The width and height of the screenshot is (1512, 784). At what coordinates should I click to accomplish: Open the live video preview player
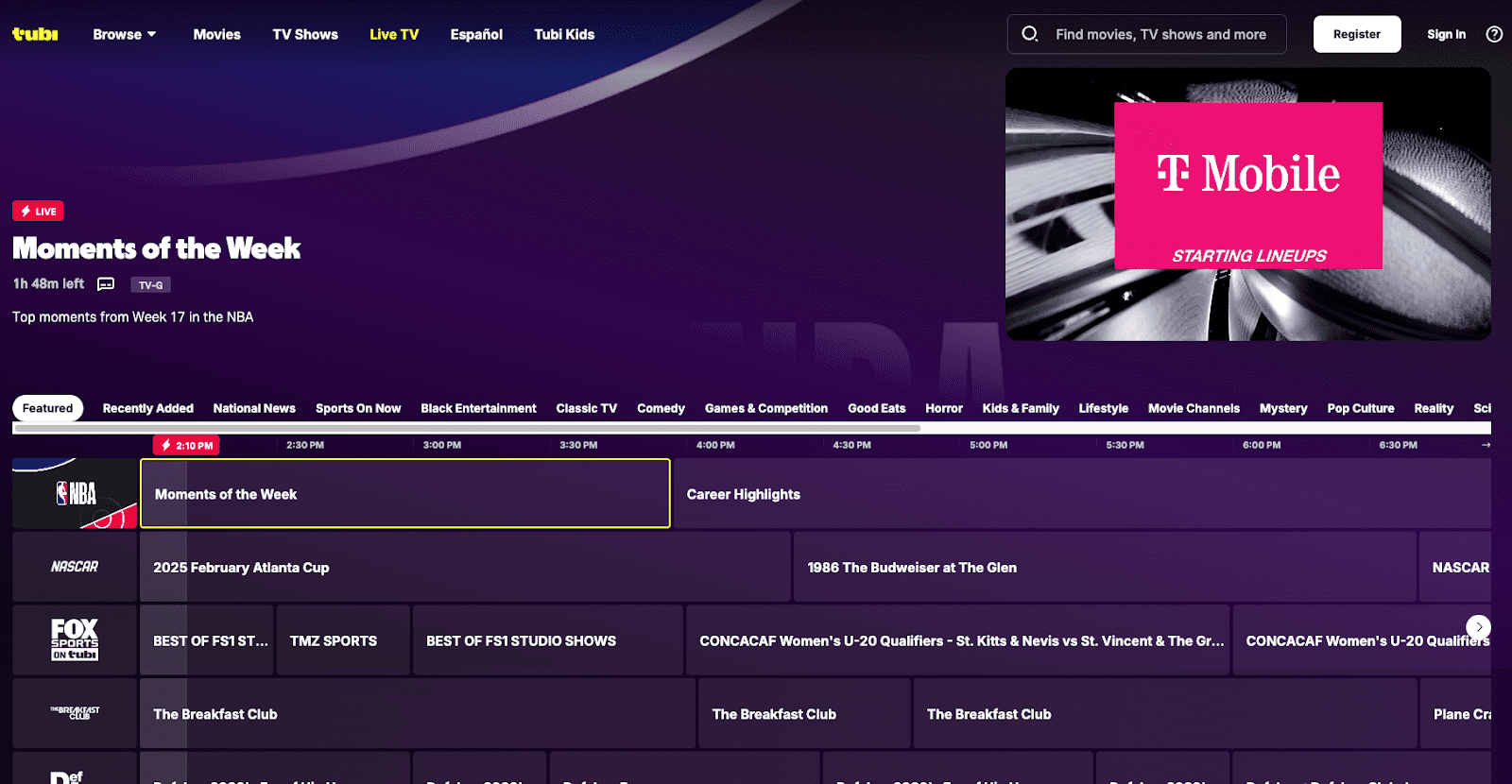pyautogui.click(x=1247, y=204)
